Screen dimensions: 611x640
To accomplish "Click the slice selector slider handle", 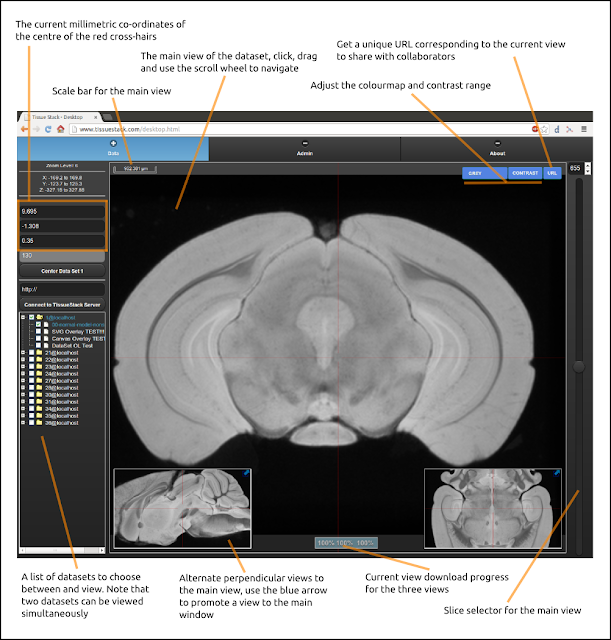I will click(x=579, y=367).
